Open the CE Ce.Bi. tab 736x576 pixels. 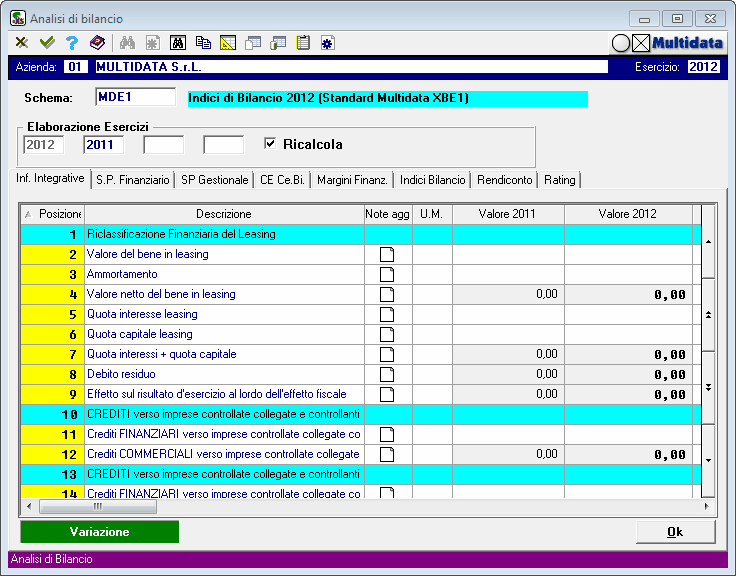pyautogui.click(x=282, y=180)
